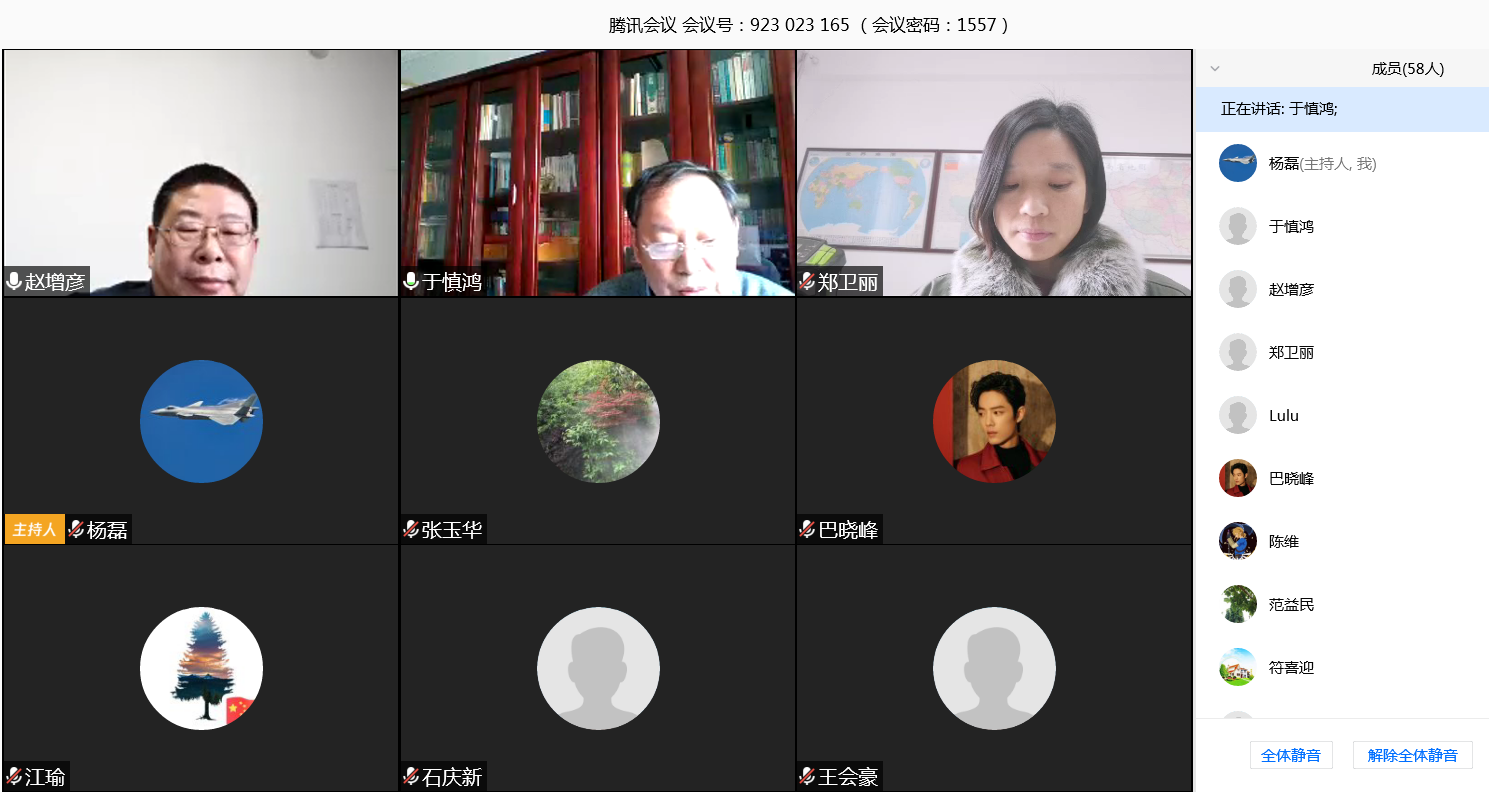1489x792 pixels.
Task: Click the 解除全体静音 button
Action: coord(1413,755)
